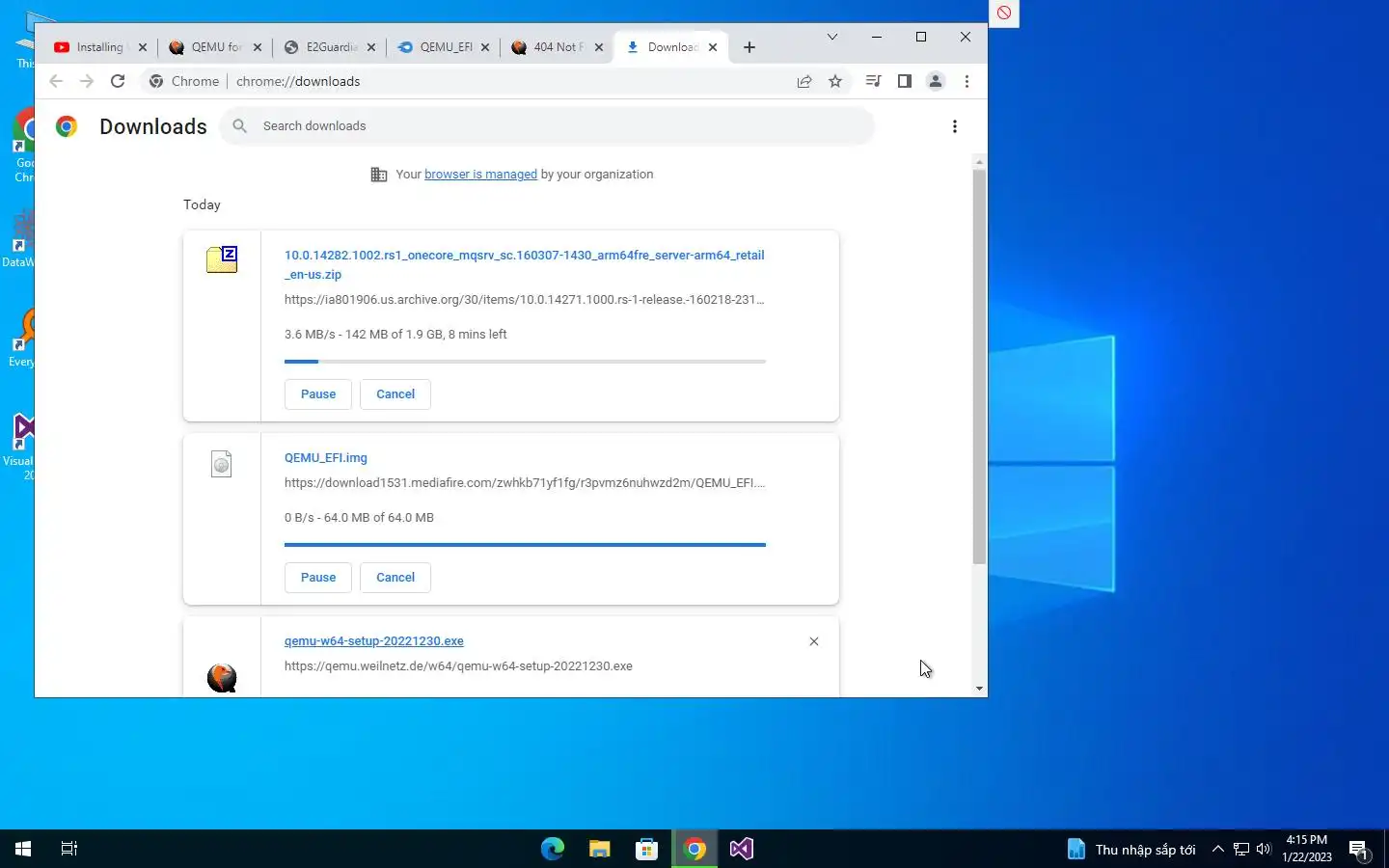Pause the QEMU_EFI.img download

coord(318,578)
